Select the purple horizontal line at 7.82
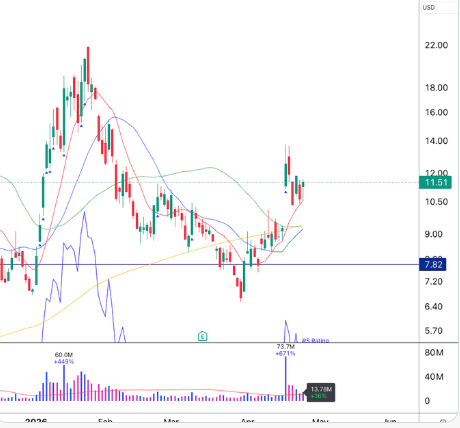Screen dimensions: 460x428 209,265
